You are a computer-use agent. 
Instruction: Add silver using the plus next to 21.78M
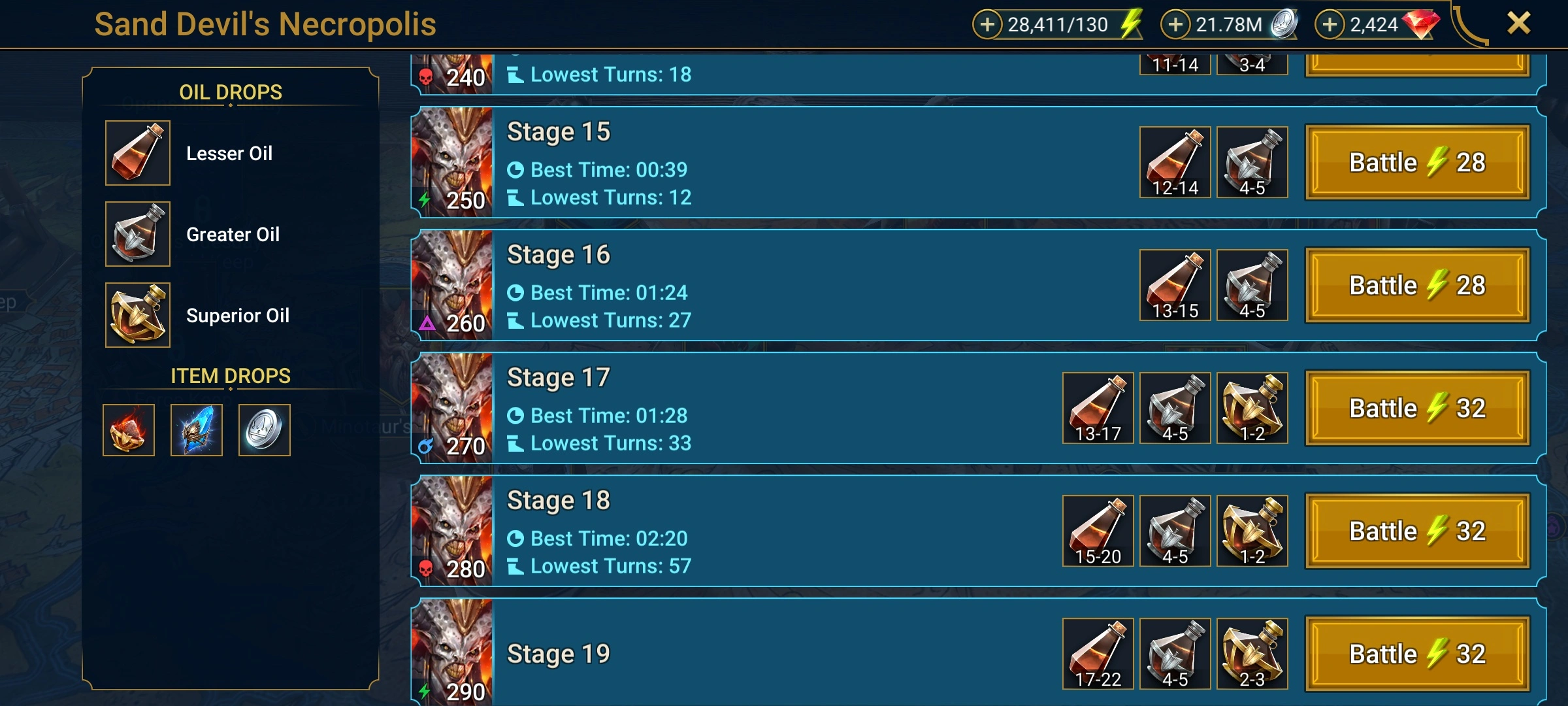pyautogui.click(x=1175, y=25)
